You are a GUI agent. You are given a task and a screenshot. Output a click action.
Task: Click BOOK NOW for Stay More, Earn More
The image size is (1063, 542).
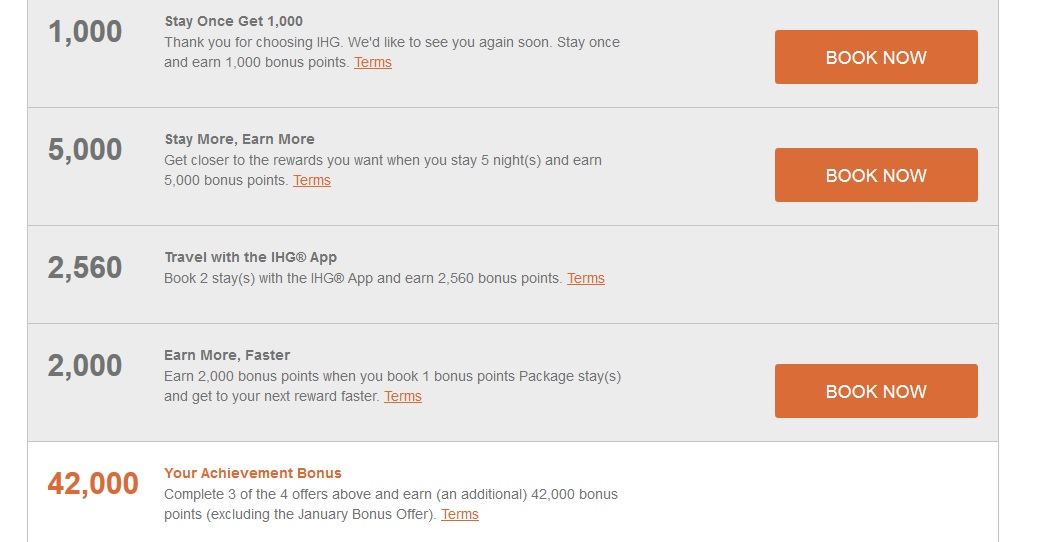(x=876, y=175)
